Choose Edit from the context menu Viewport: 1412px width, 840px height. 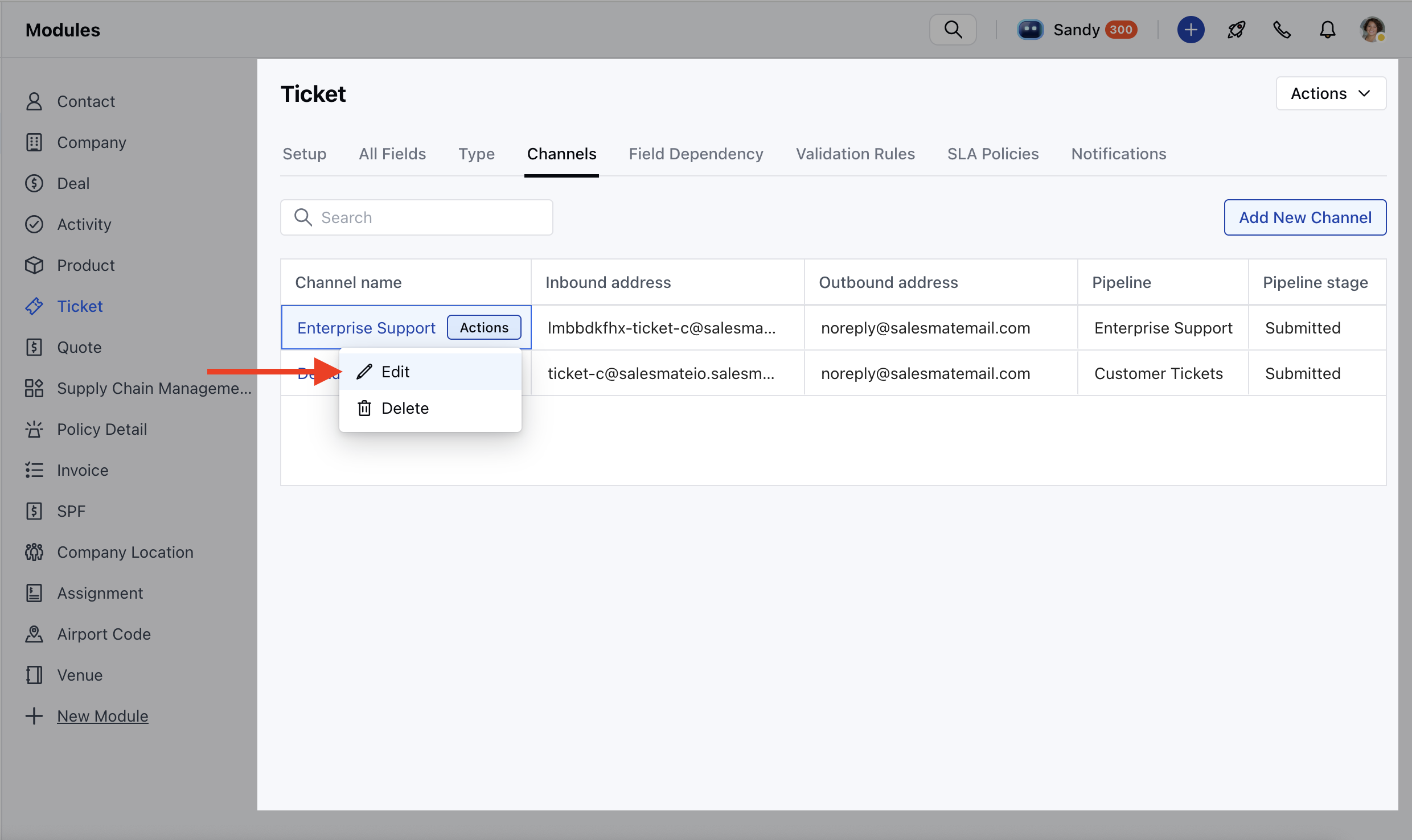pyautogui.click(x=430, y=372)
